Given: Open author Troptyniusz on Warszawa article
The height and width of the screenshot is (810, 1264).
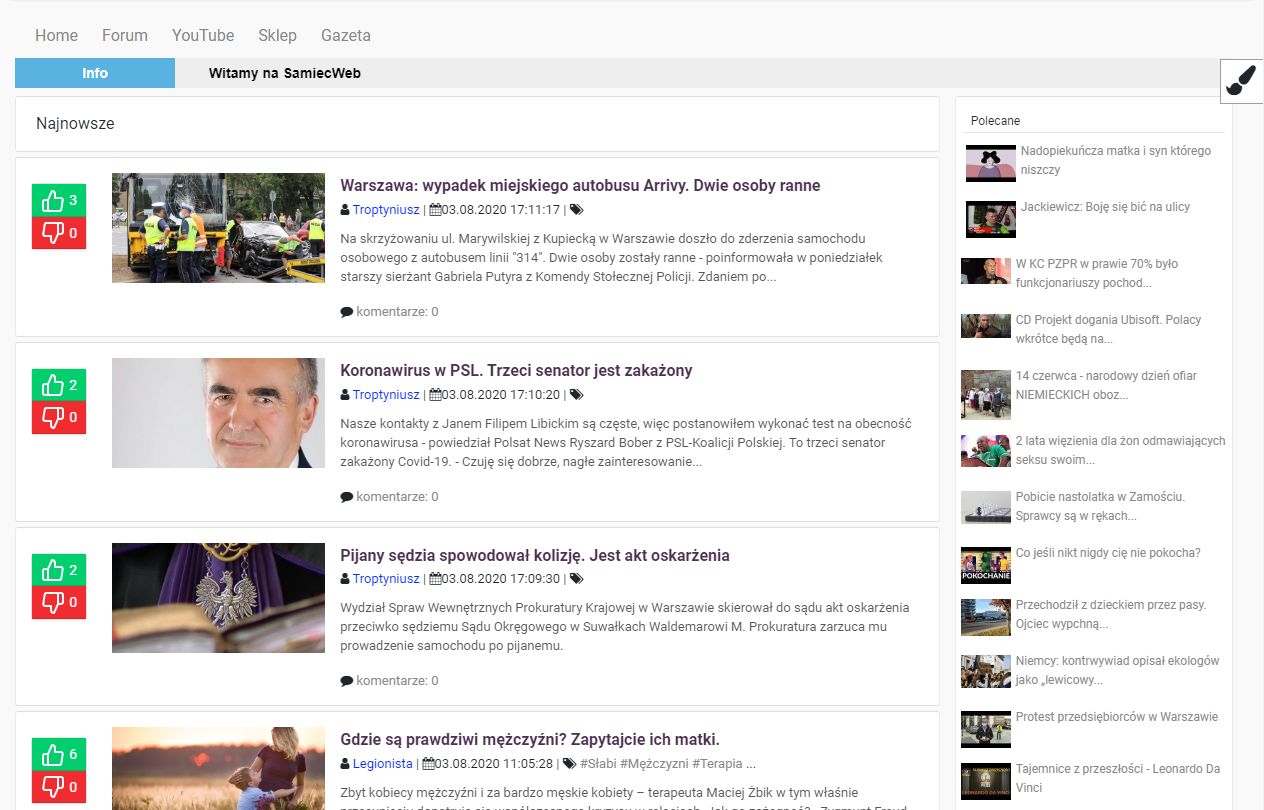Looking at the screenshot, I should coord(386,210).
